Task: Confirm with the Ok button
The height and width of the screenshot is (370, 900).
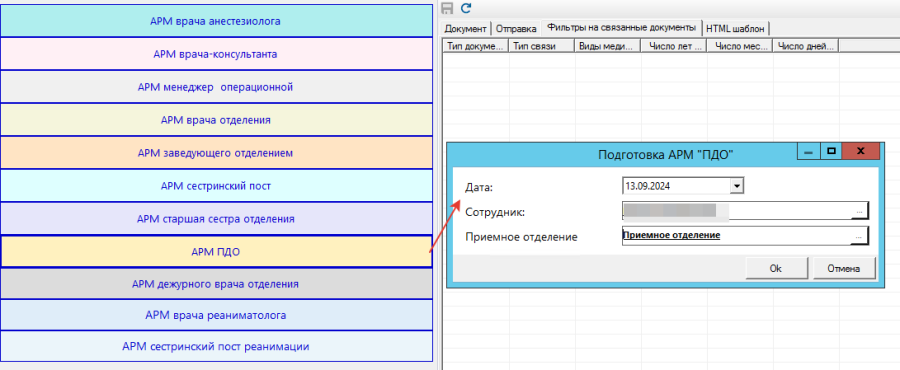Action: [776, 268]
